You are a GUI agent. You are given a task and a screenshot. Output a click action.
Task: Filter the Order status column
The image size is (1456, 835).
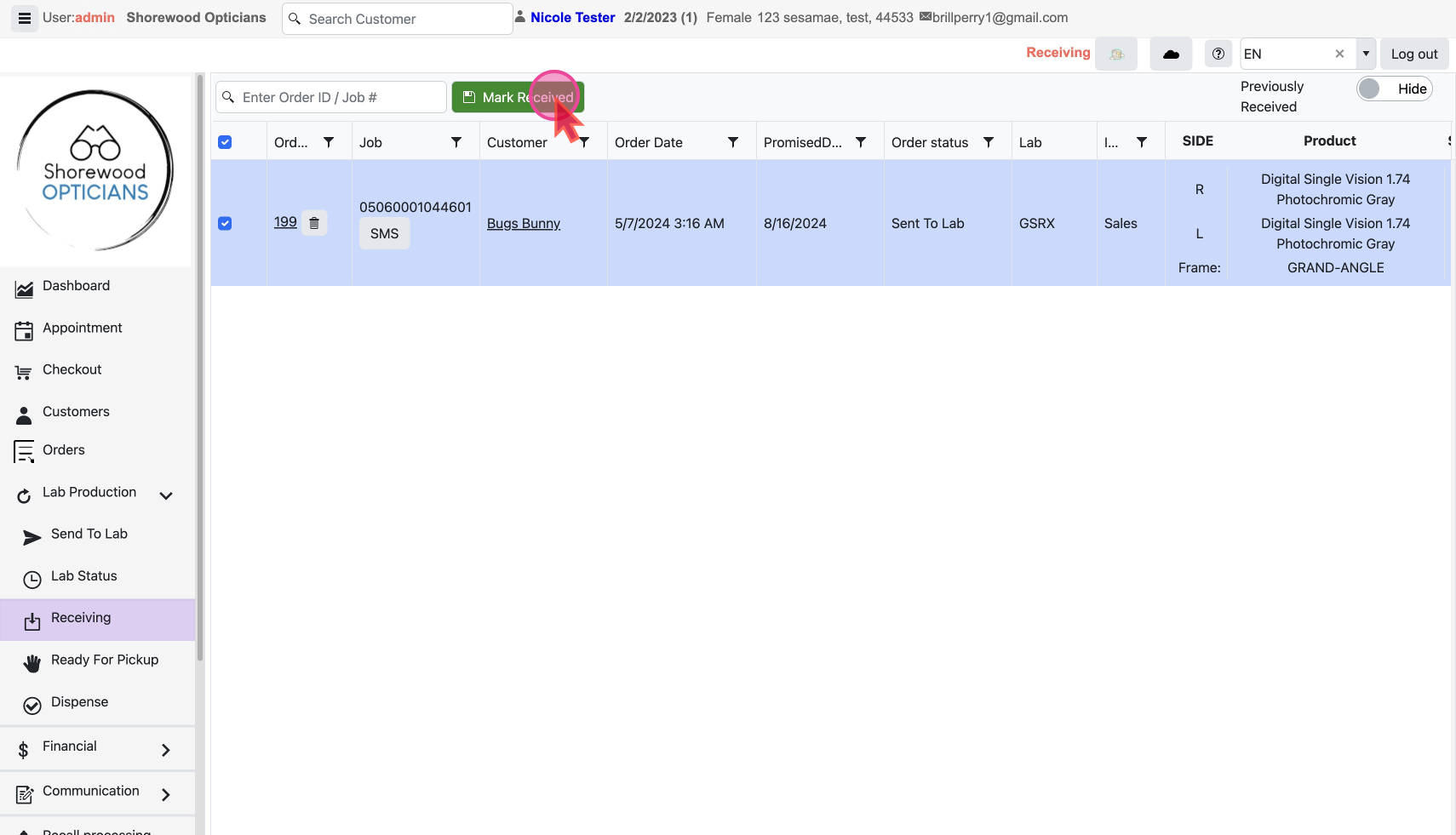click(988, 142)
